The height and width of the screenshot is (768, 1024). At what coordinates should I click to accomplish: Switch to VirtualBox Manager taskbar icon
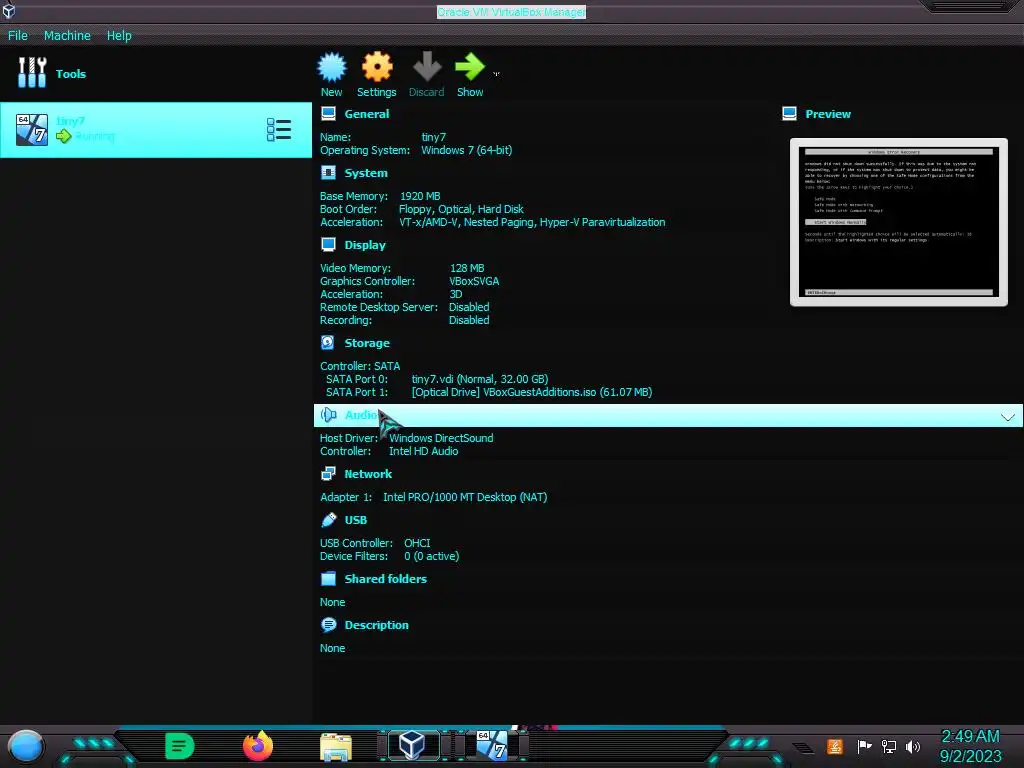[x=413, y=745]
